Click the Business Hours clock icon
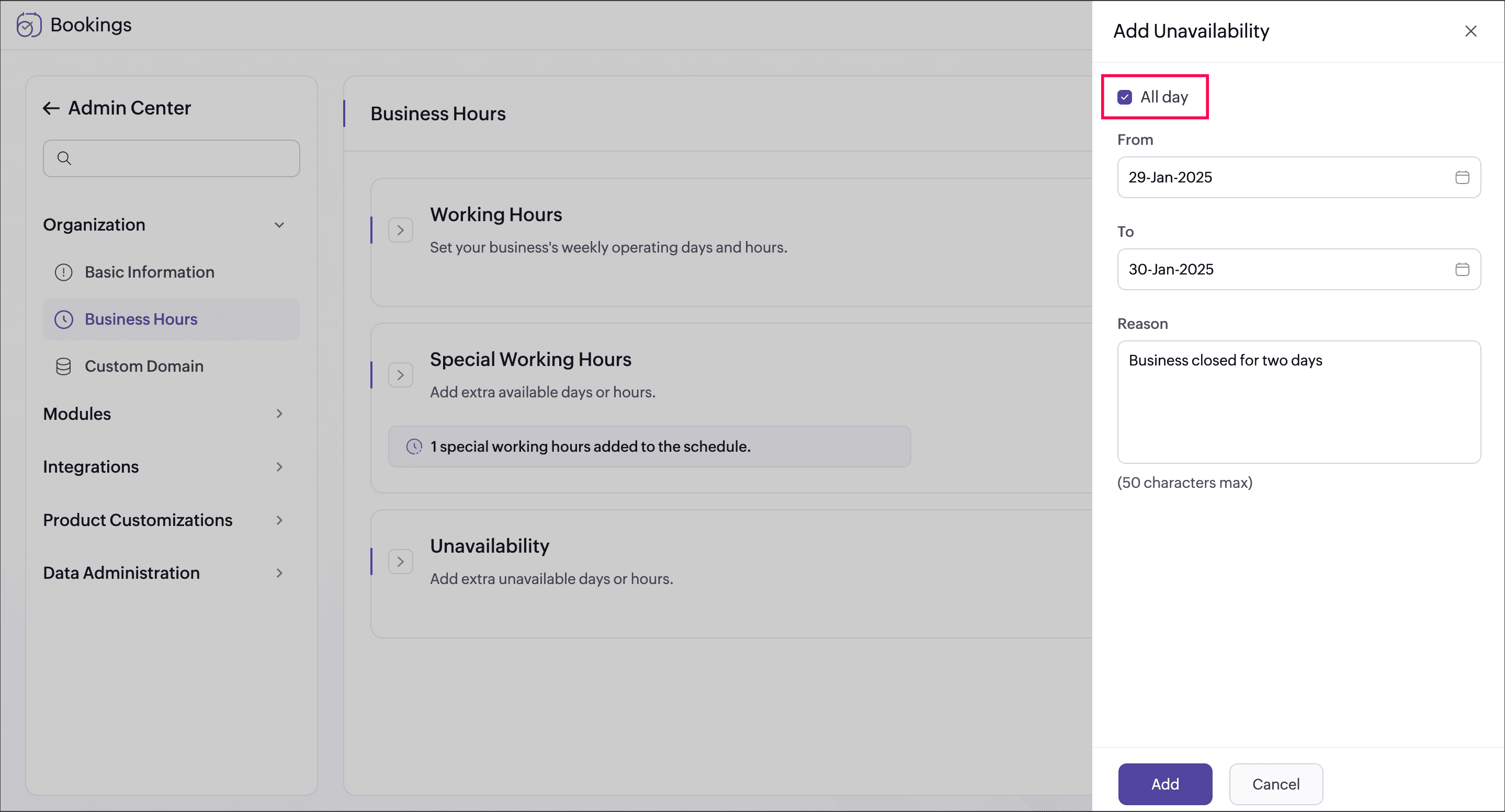The image size is (1505, 812). click(x=64, y=319)
